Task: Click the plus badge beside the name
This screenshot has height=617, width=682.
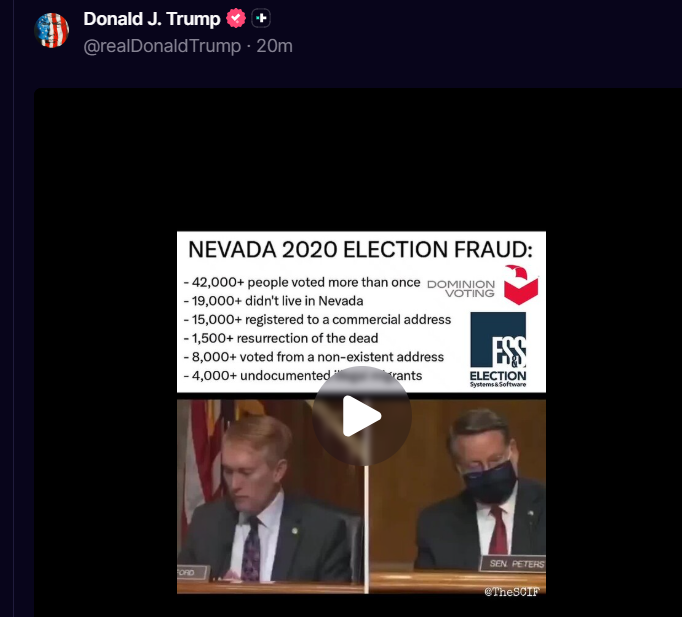Action: 261,18
